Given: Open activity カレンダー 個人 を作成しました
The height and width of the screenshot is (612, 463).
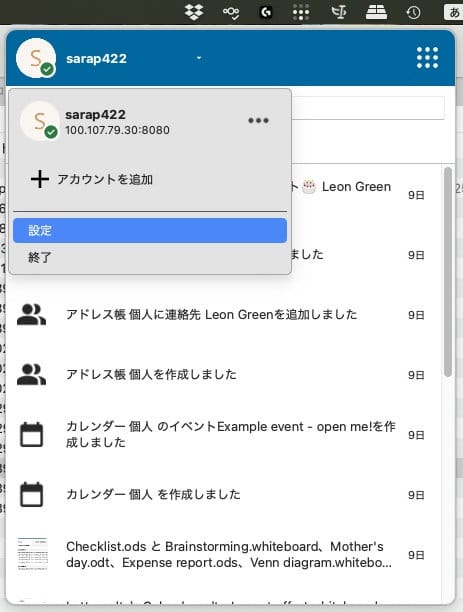Looking at the screenshot, I should pos(223,495).
